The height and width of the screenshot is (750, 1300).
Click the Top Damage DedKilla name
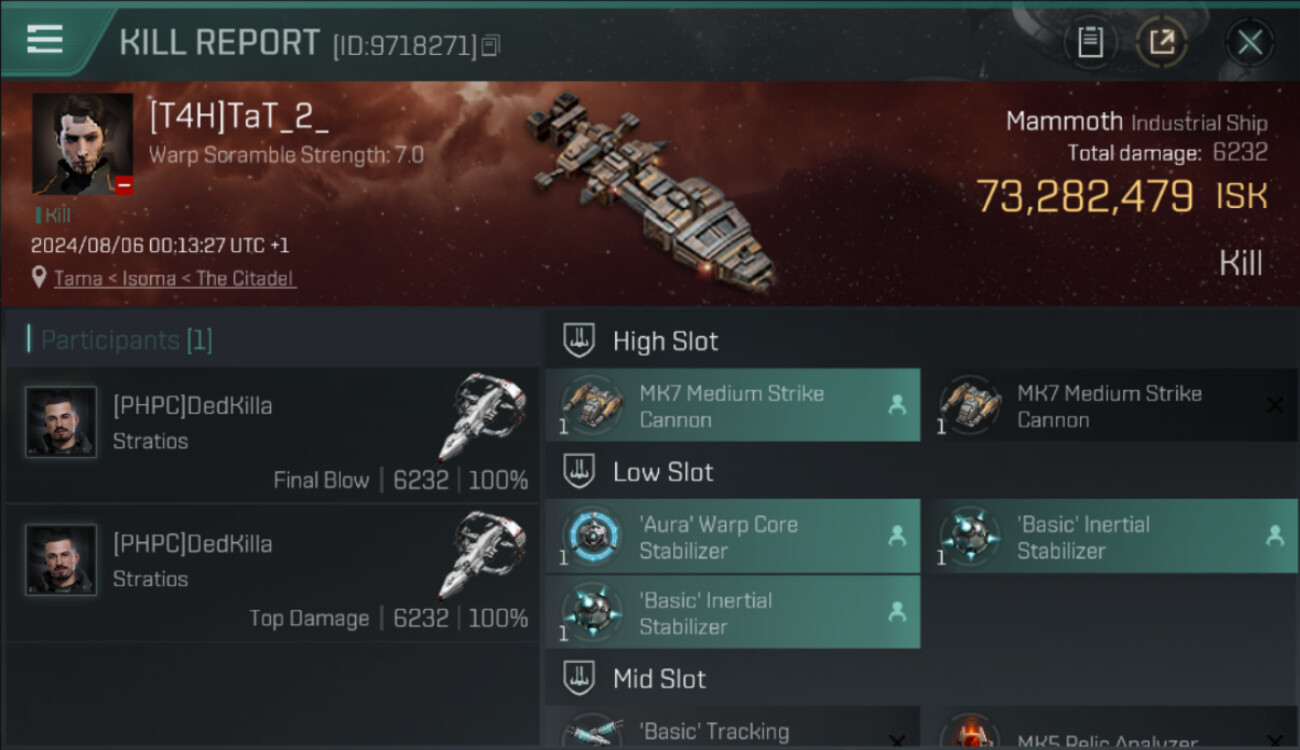pos(192,544)
